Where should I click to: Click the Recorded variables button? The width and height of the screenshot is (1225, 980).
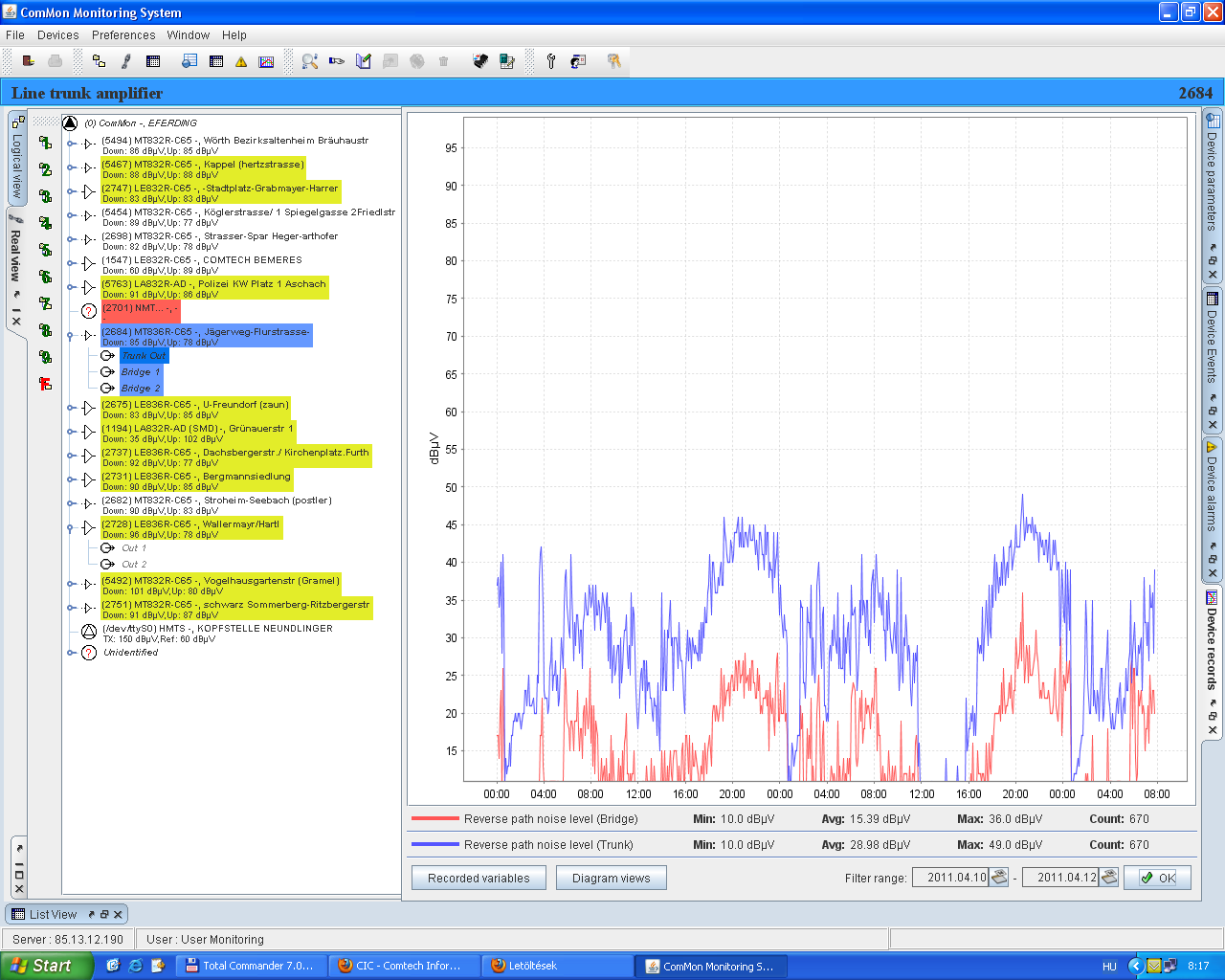coord(479,878)
